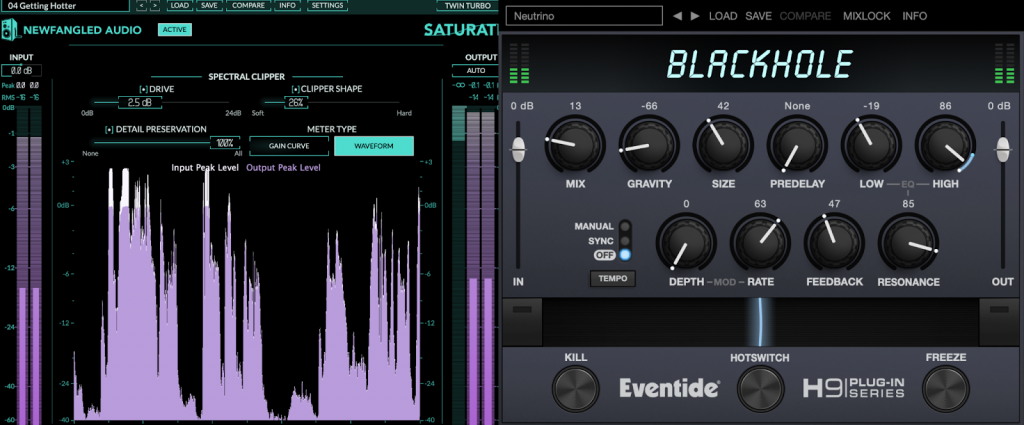The image size is (1024, 425).
Task: Click Blackhole previous preset arrow
Action: pos(677,16)
